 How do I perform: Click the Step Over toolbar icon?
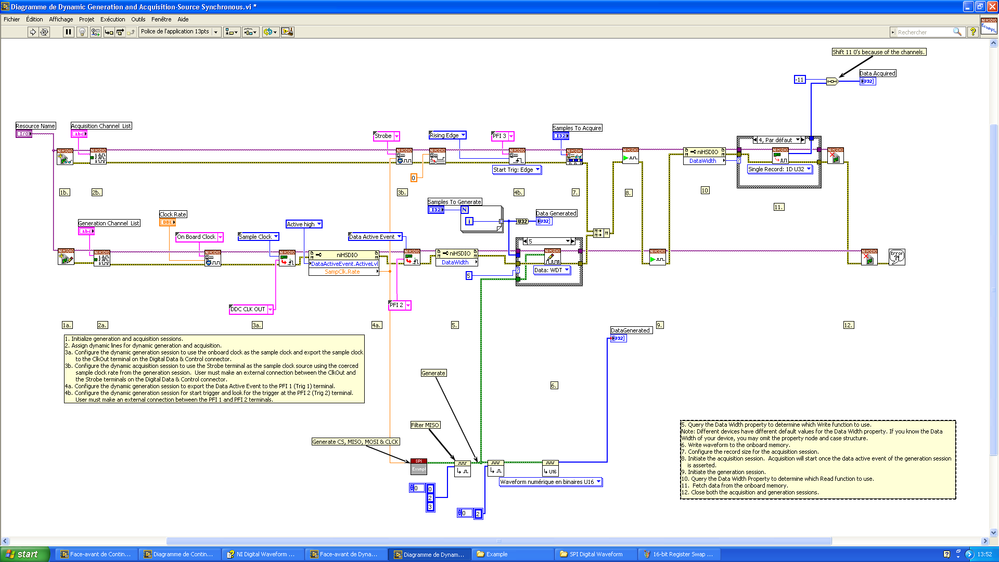click(119, 32)
